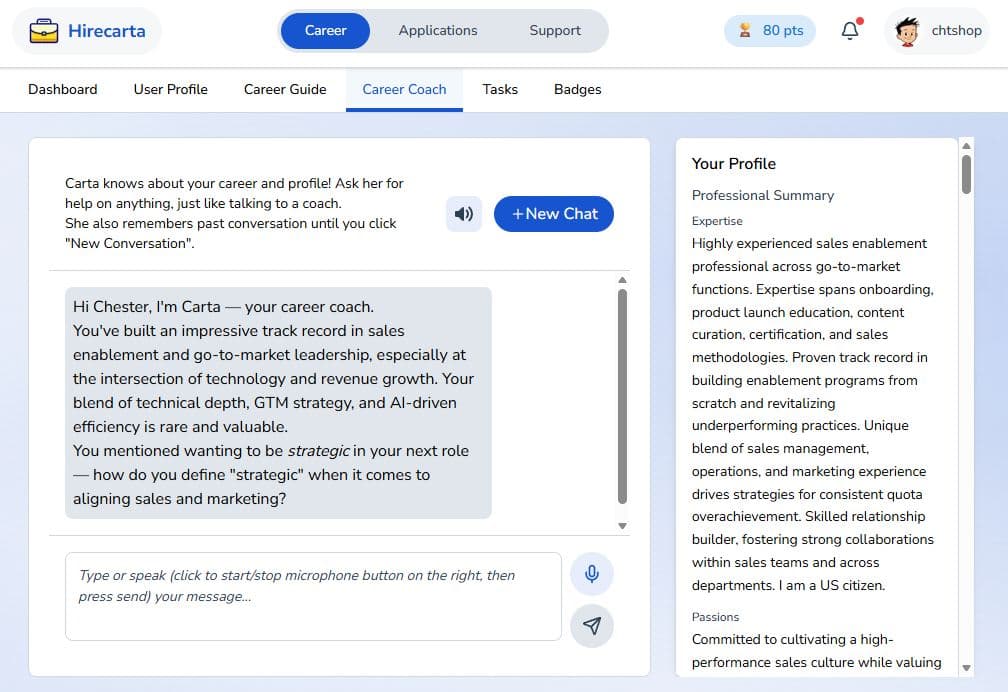
Task: Switch to the Dashboard tab
Action: (x=62, y=89)
